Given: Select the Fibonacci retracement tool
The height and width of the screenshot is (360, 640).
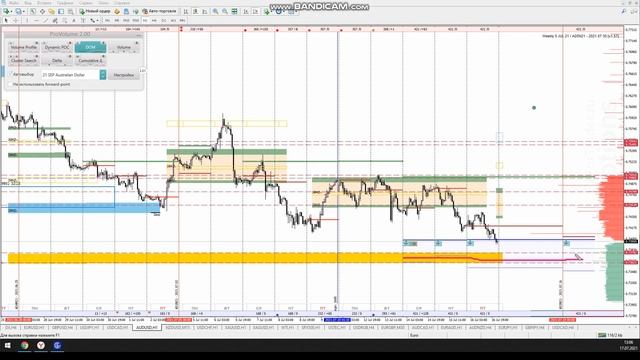Looking at the screenshot, I should pos(64,20).
